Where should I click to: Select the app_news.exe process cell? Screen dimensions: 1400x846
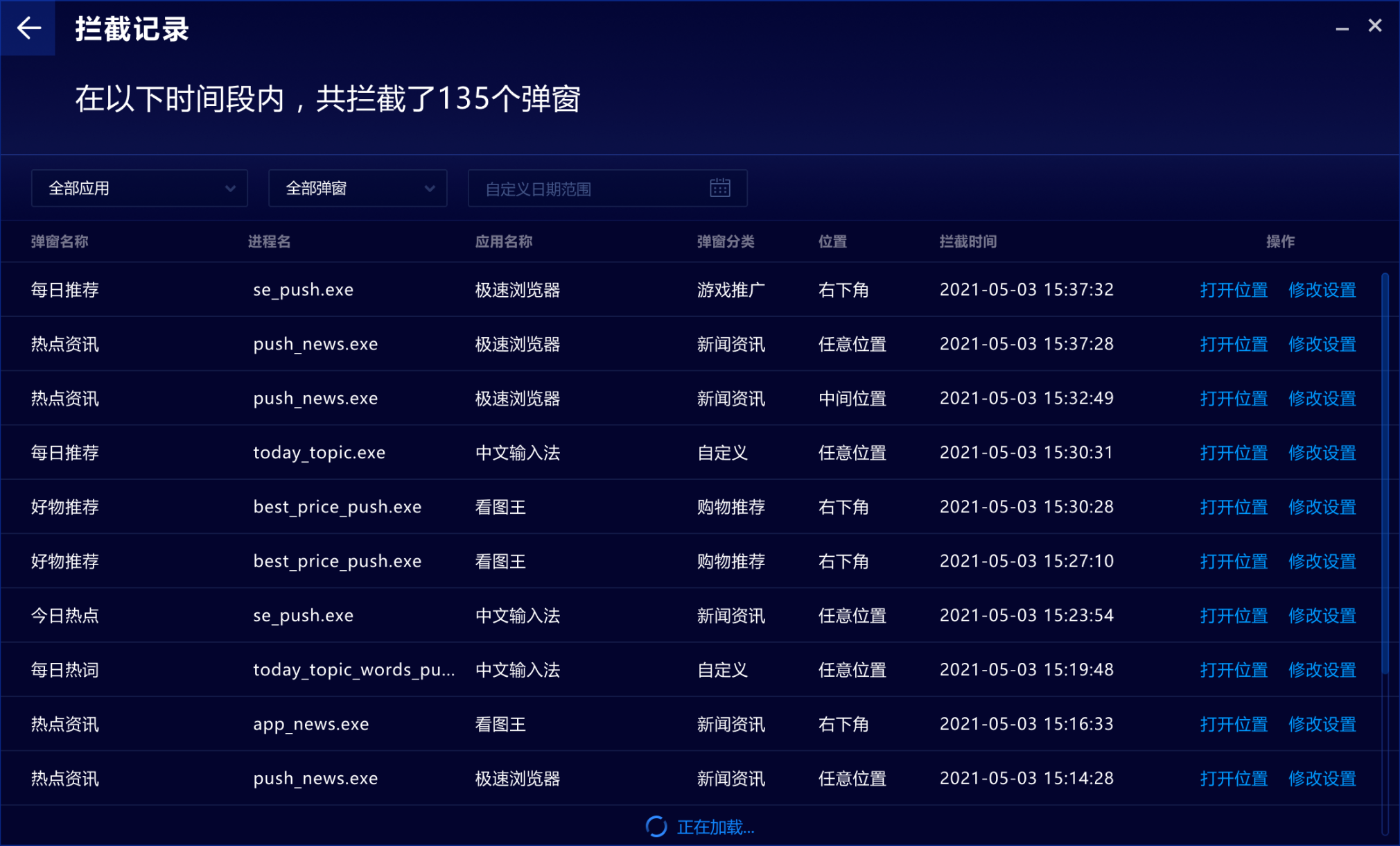click(x=311, y=724)
